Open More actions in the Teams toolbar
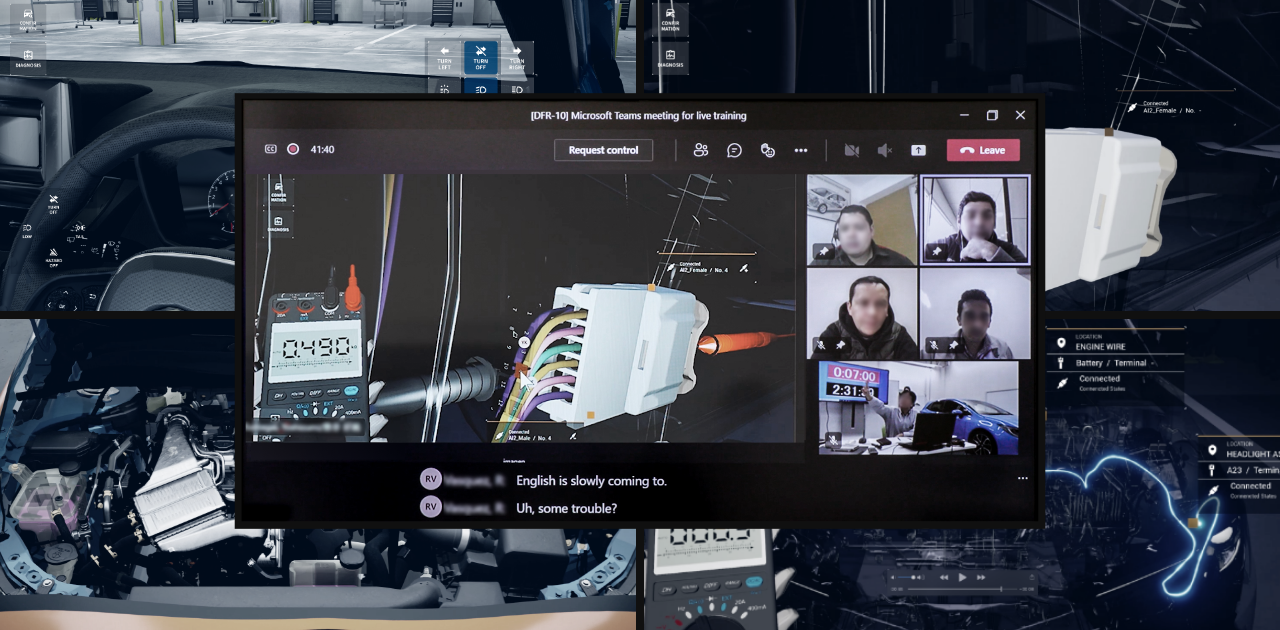This screenshot has width=1280, height=630. click(801, 150)
